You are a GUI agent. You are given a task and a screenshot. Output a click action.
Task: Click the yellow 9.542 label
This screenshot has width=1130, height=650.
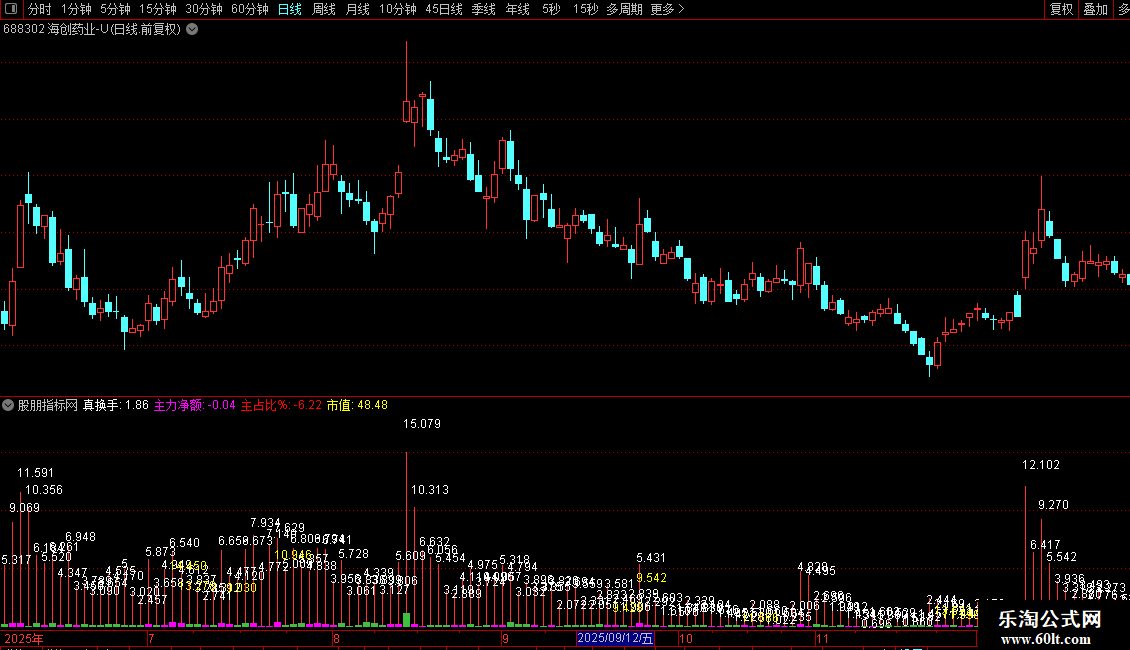pyautogui.click(x=651, y=578)
